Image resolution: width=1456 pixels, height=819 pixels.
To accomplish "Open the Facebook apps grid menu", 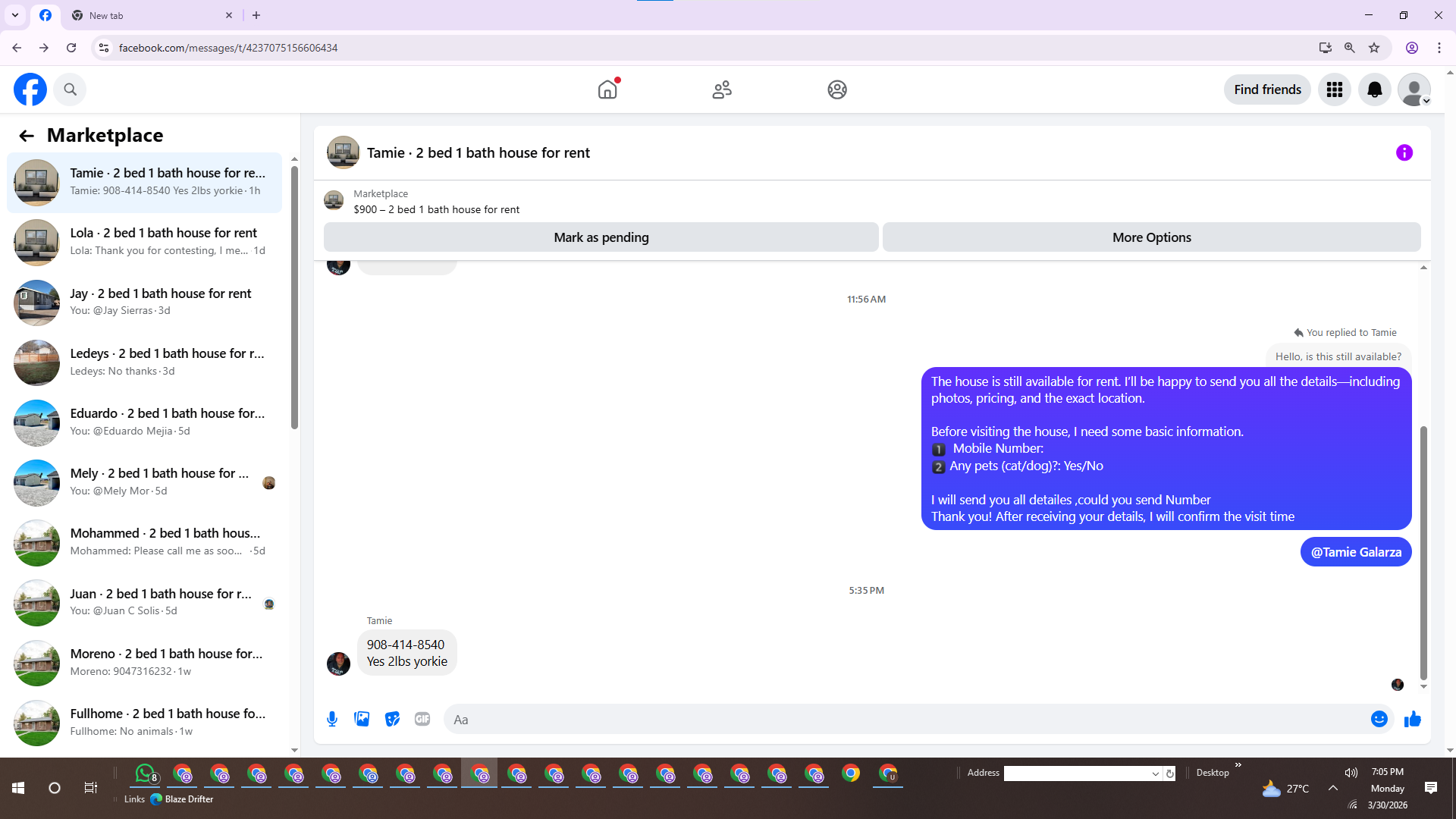I will point(1335,89).
